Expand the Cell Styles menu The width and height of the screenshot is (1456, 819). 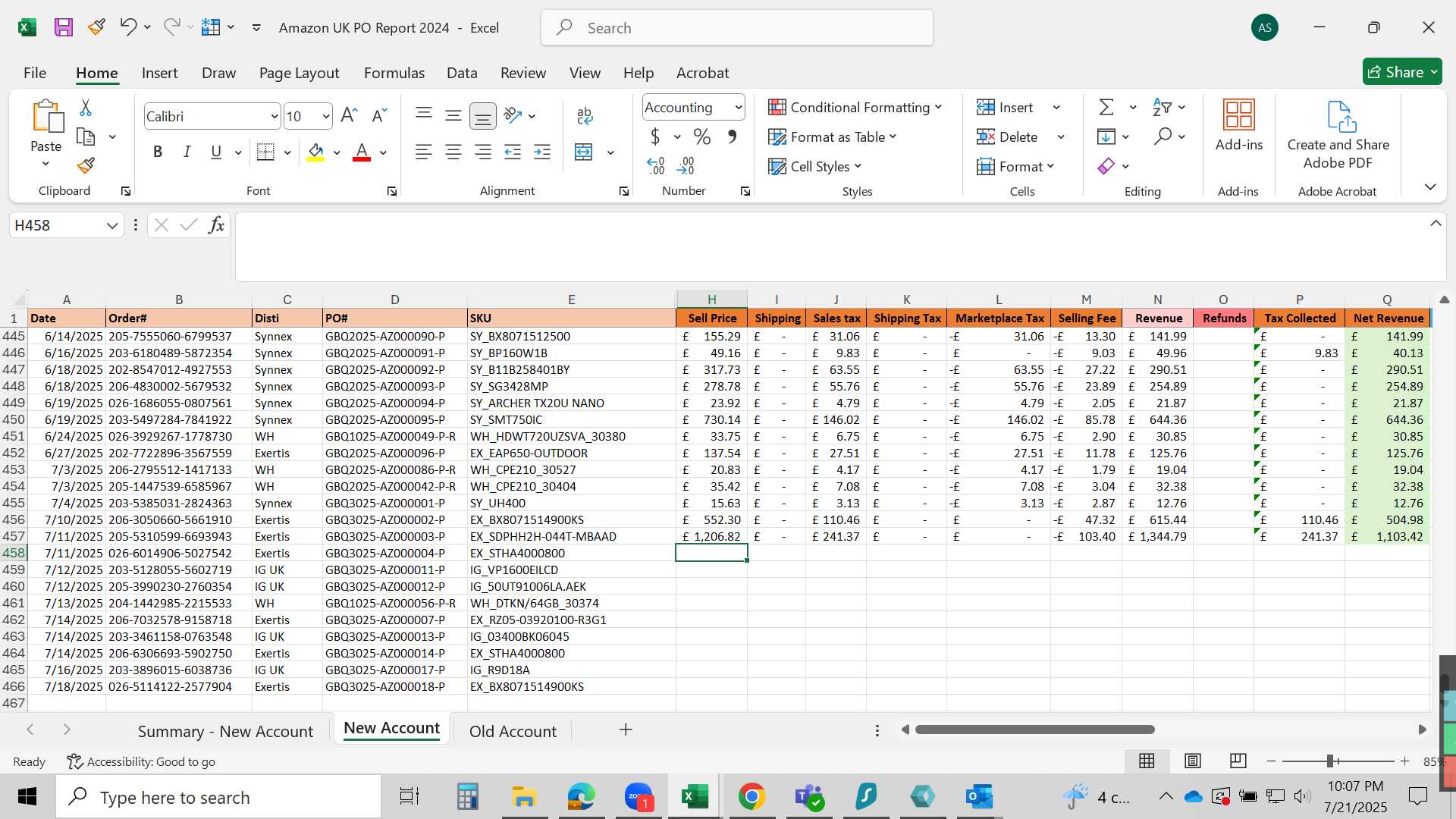(x=814, y=167)
